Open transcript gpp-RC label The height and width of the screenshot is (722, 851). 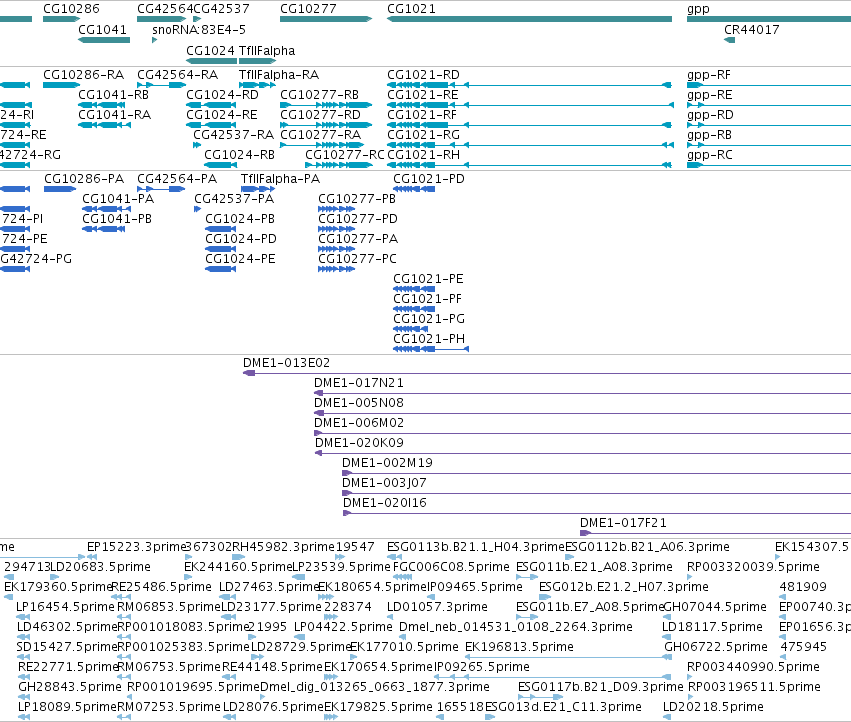pos(709,155)
